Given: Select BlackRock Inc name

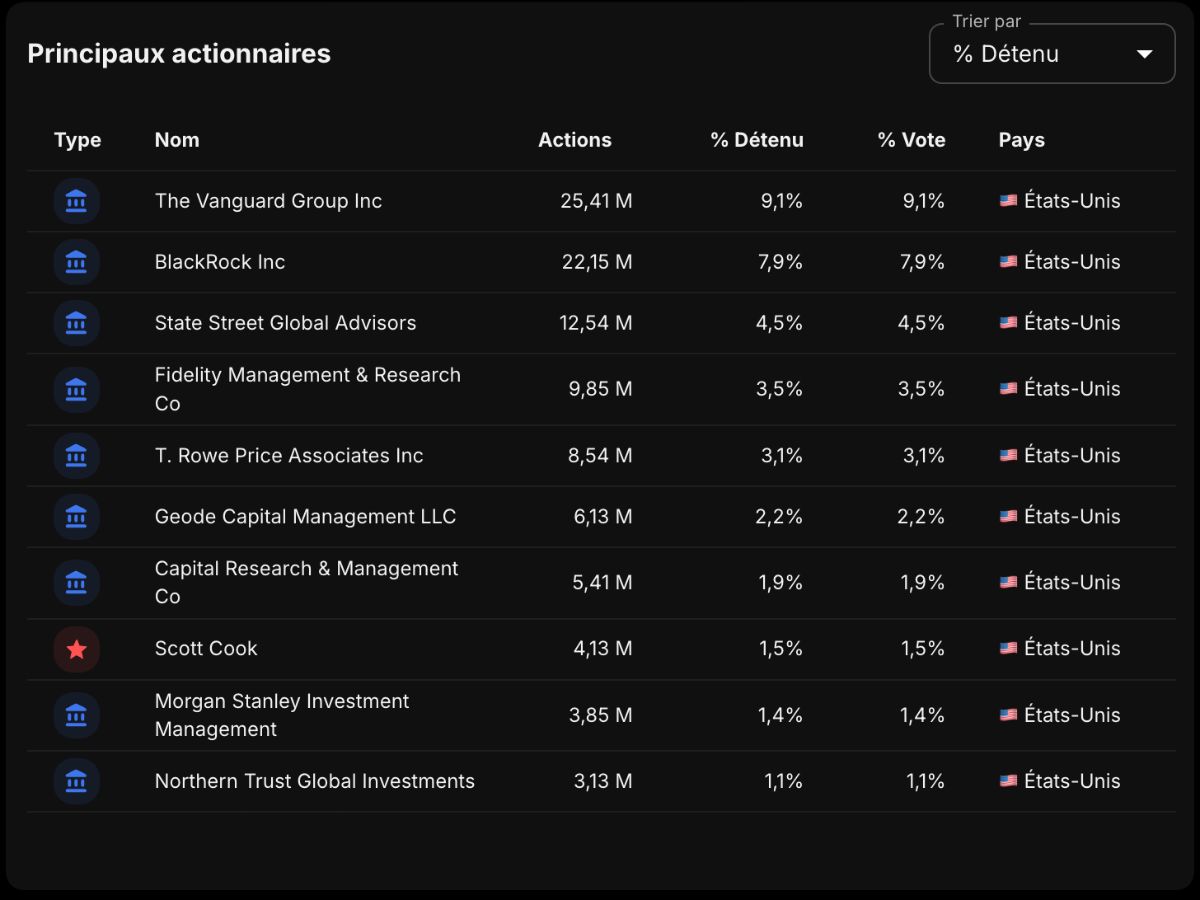Looking at the screenshot, I should [x=220, y=262].
